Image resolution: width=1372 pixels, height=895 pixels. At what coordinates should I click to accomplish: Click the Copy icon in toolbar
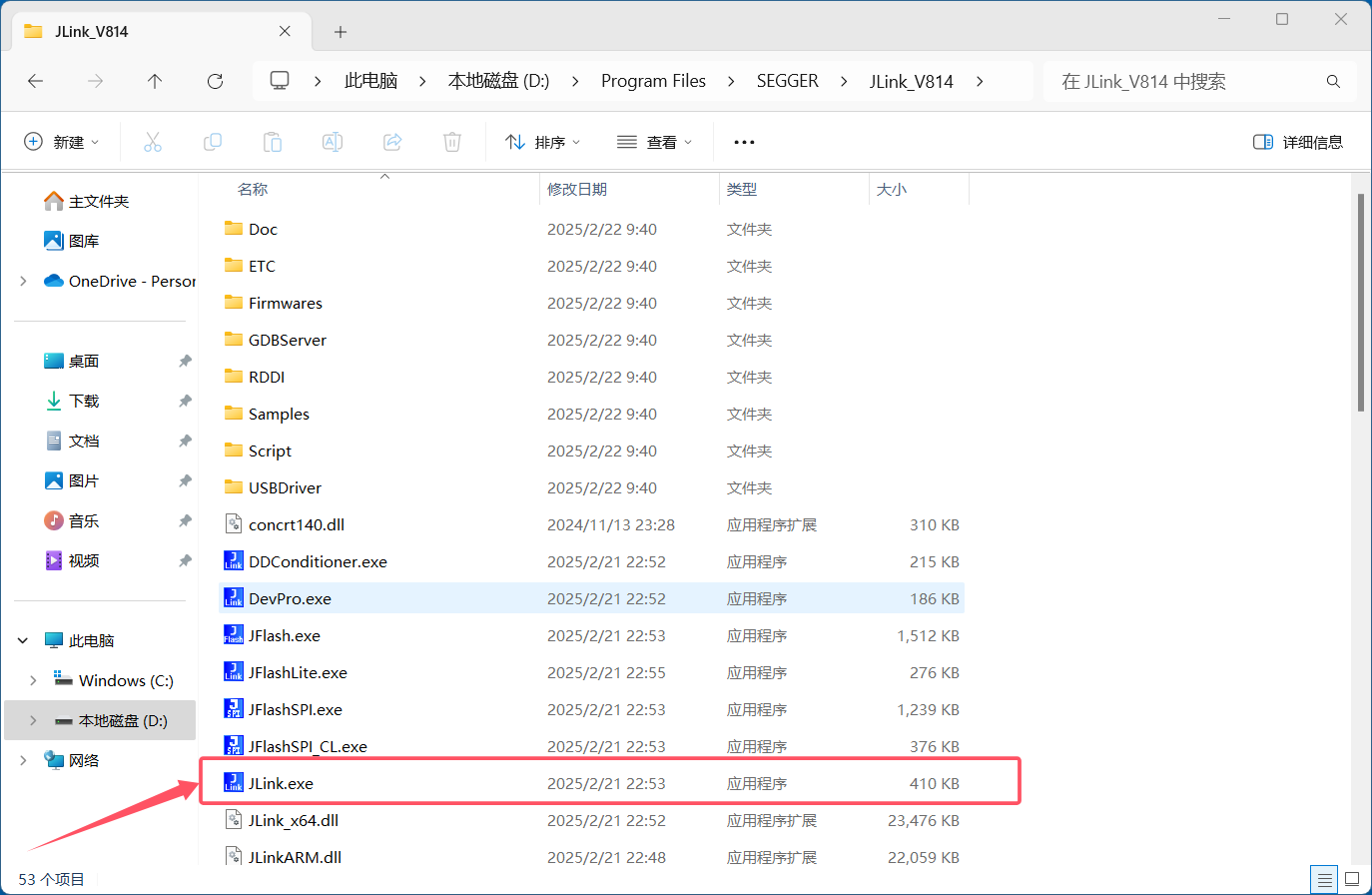pyautogui.click(x=213, y=142)
